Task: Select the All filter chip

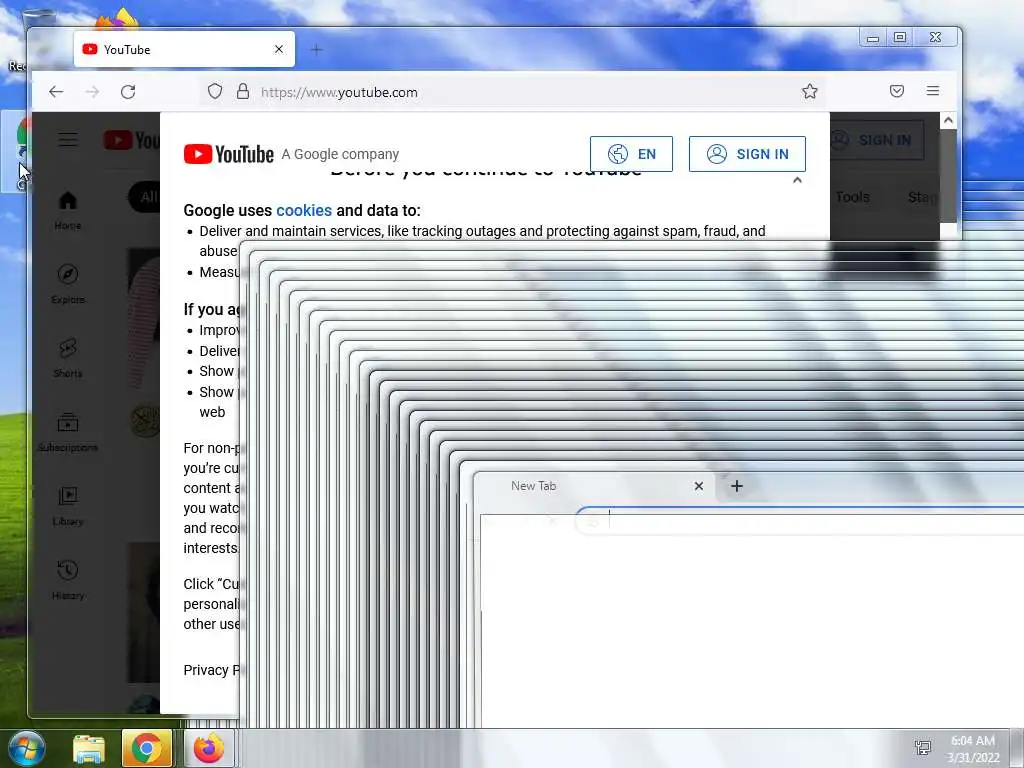Action: tap(145, 197)
